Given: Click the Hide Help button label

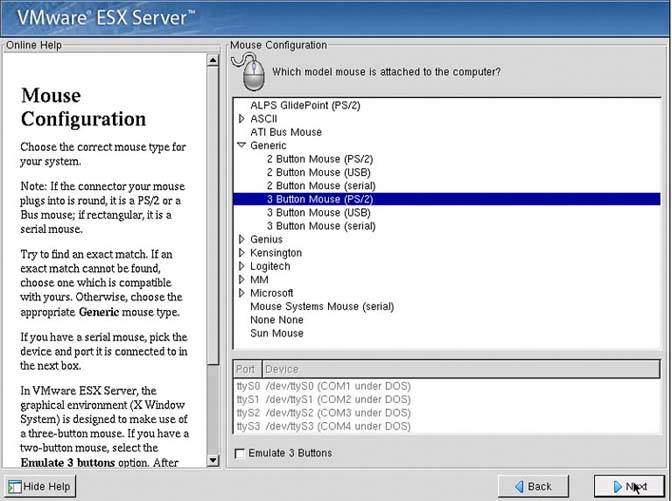Looking at the screenshot, I should tap(46, 487).
